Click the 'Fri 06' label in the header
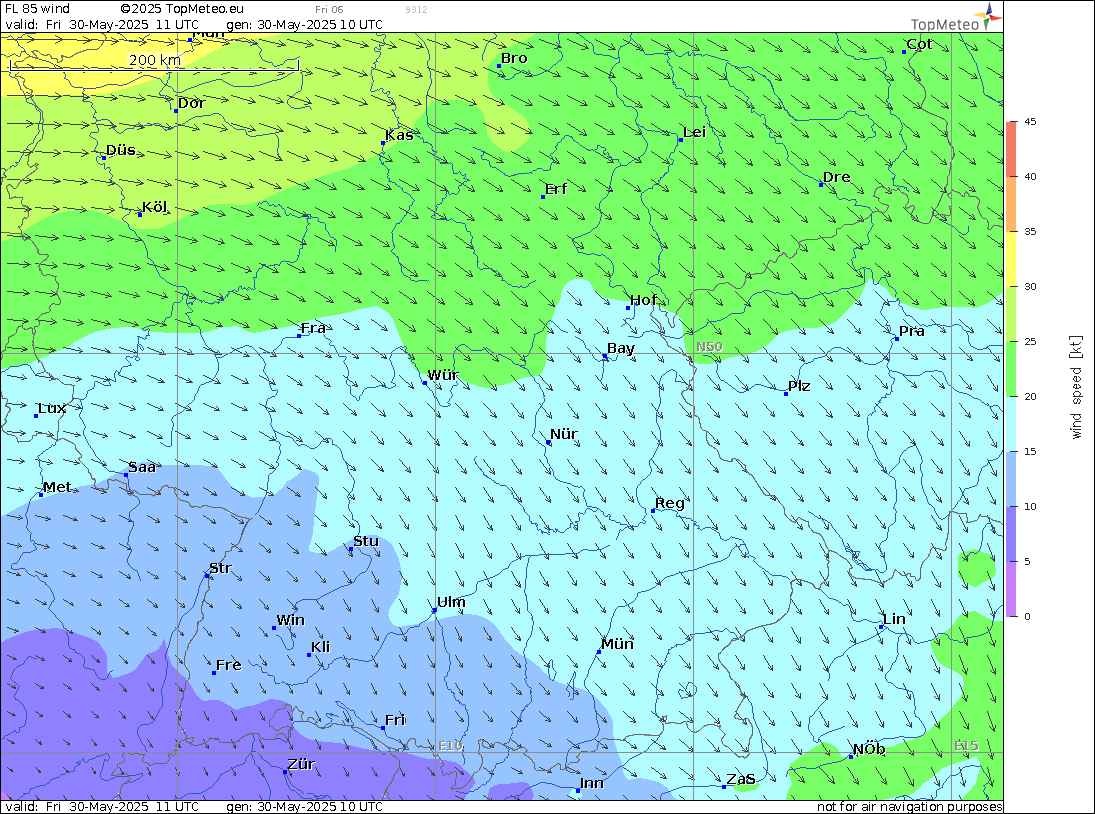Image resolution: width=1095 pixels, height=814 pixels. click(x=329, y=9)
